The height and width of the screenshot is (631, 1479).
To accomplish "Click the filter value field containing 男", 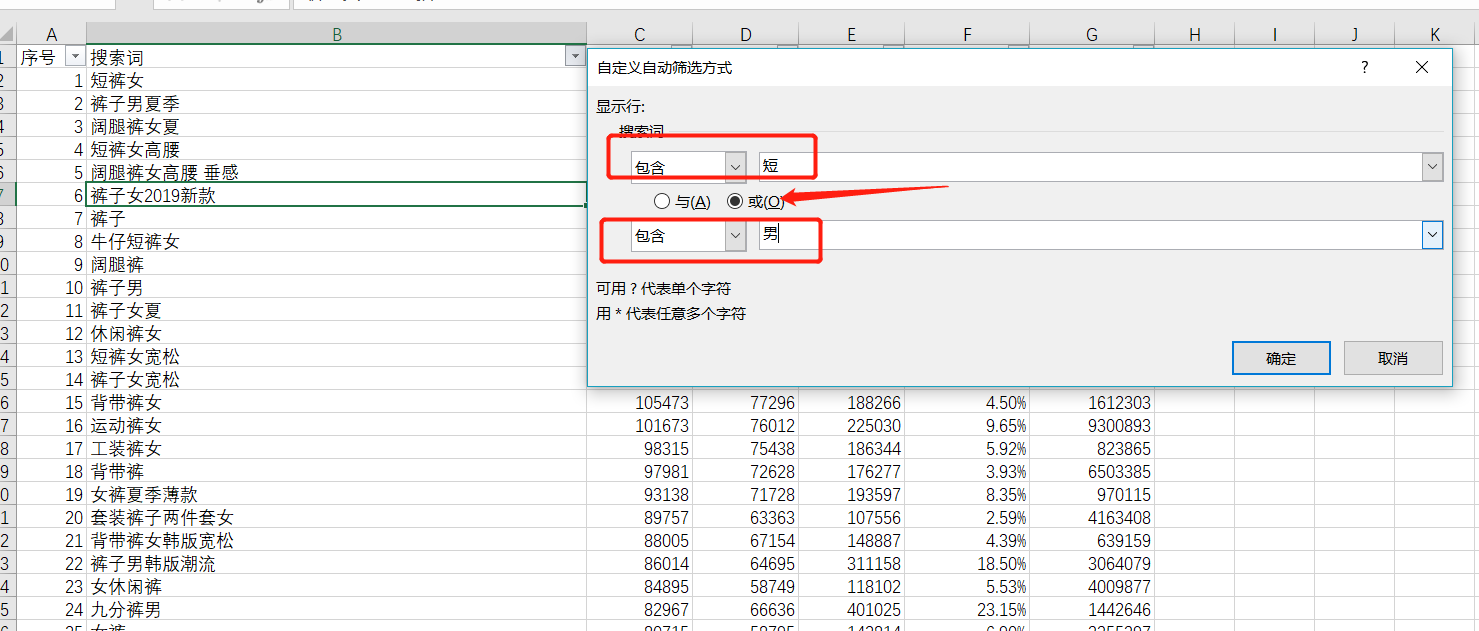I will coord(1090,235).
